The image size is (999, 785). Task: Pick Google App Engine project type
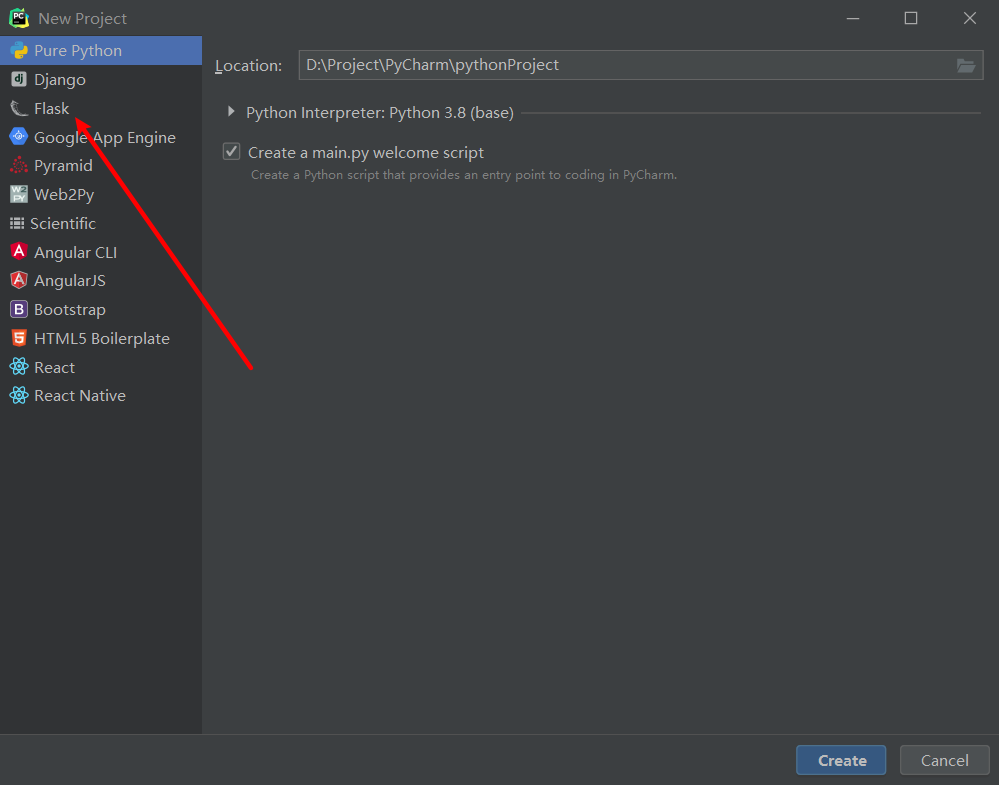pyautogui.click(x=101, y=137)
